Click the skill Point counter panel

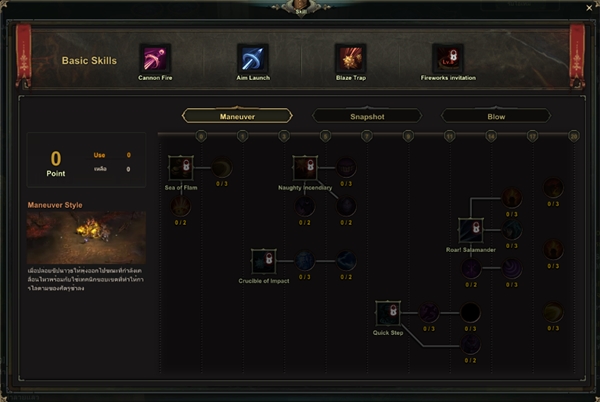point(86,160)
